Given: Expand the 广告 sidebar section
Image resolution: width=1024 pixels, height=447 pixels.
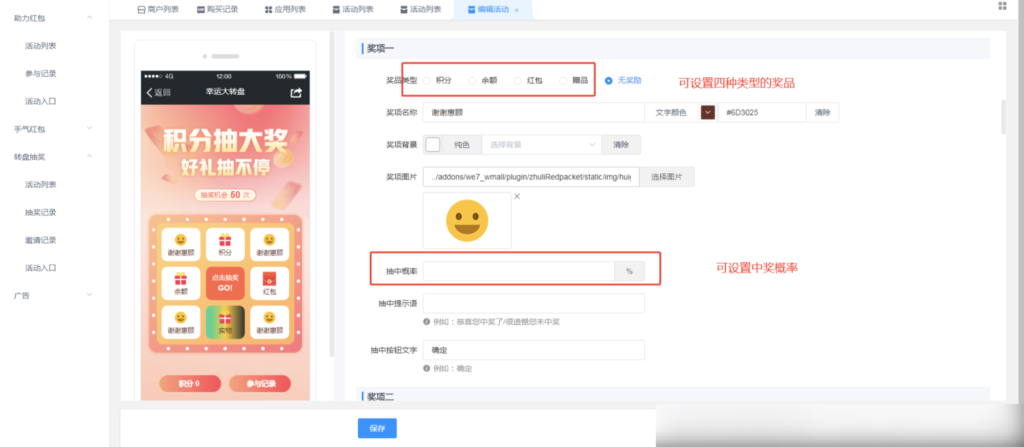Looking at the screenshot, I should [x=89, y=295].
